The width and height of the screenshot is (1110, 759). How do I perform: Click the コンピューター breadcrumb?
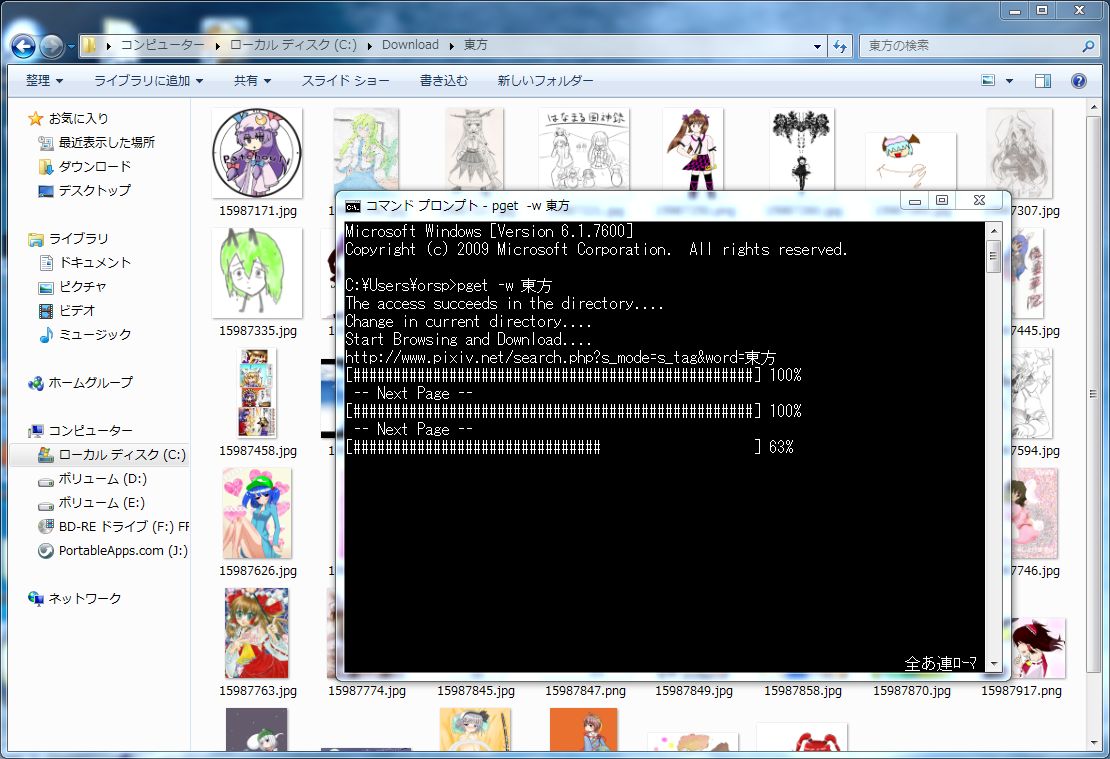coord(162,45)
